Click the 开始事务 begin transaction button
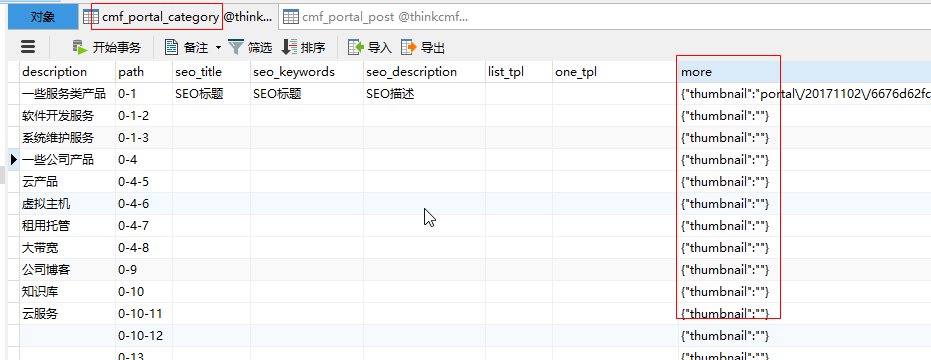The width and height of the screenshot is (931, 360). click(x=106, y=48)
